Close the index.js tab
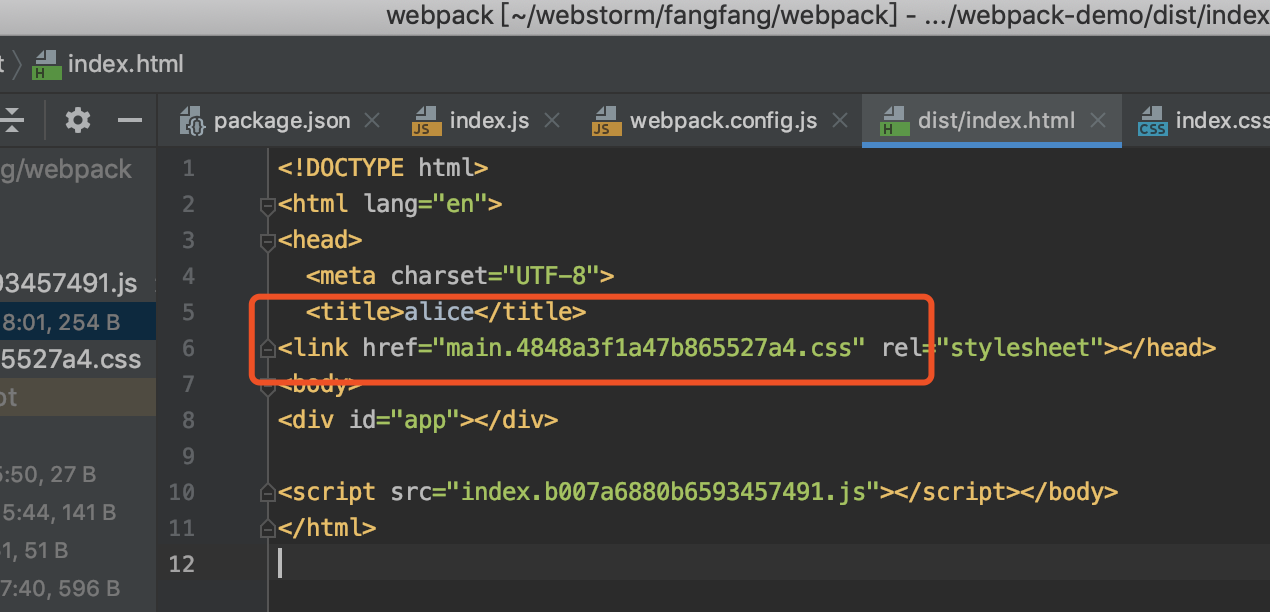Screen dimensions: 1270x612 [x=551, y=121]
